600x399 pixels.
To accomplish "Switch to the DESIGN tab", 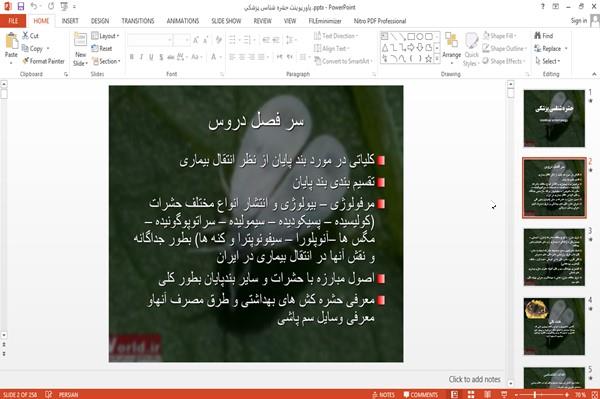I will 100,21.
